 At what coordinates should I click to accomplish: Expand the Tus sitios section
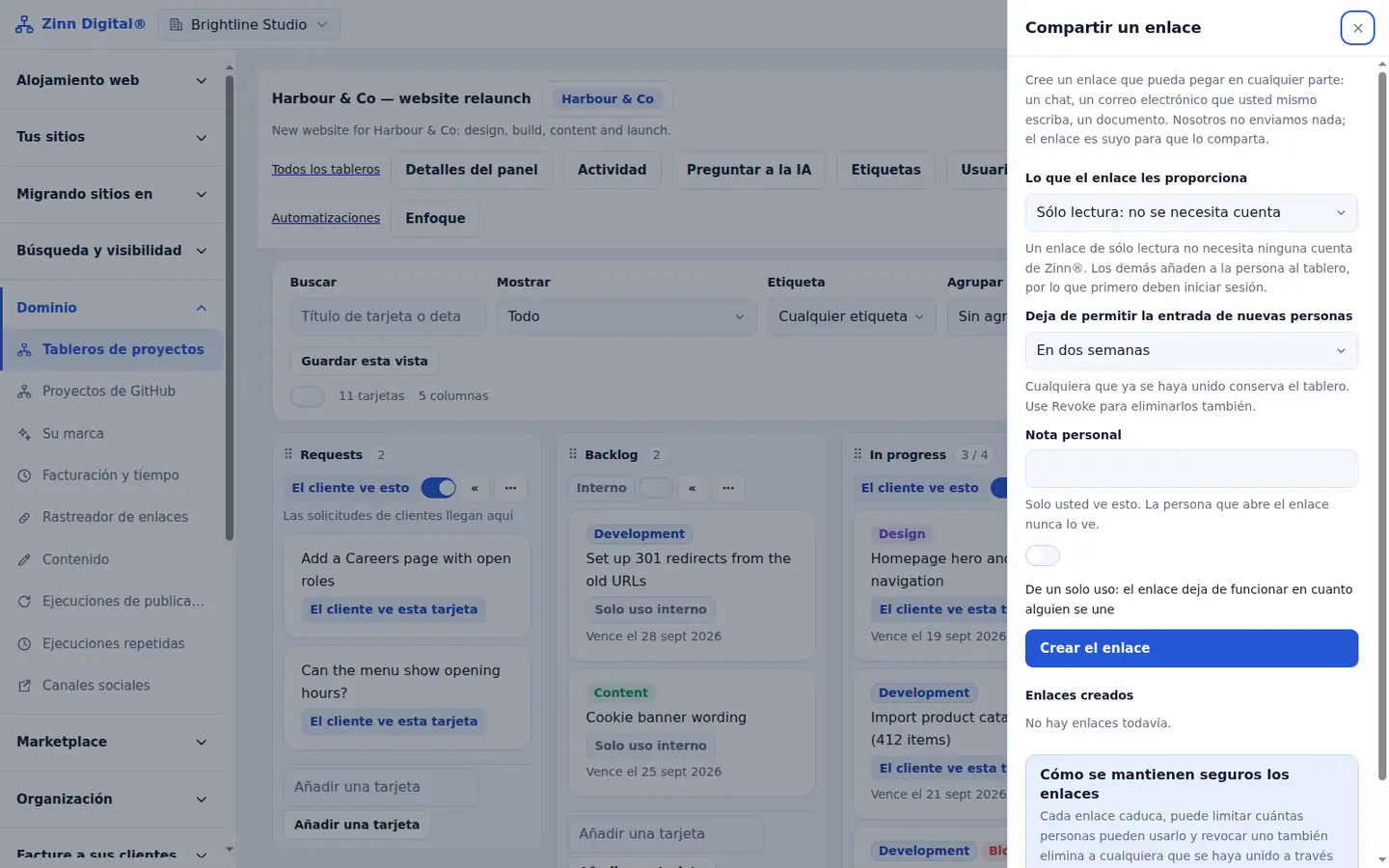click(x=112, y=137)
